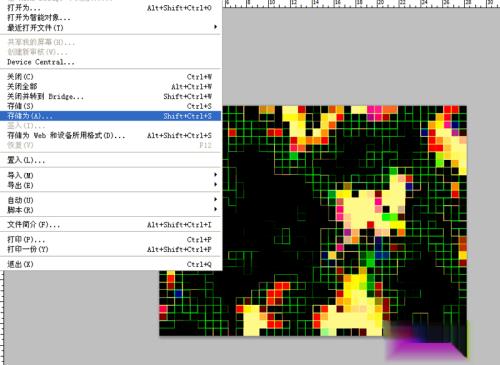Select the highlighted 存储为(A)... entry
The image size is (500, 365).
111,116
